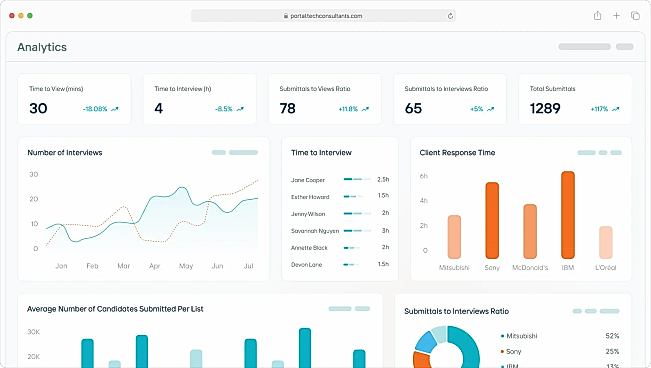Click the Time to Interview panel title
The width and height of the screenshot is (651, 368).
coord(321,152)
